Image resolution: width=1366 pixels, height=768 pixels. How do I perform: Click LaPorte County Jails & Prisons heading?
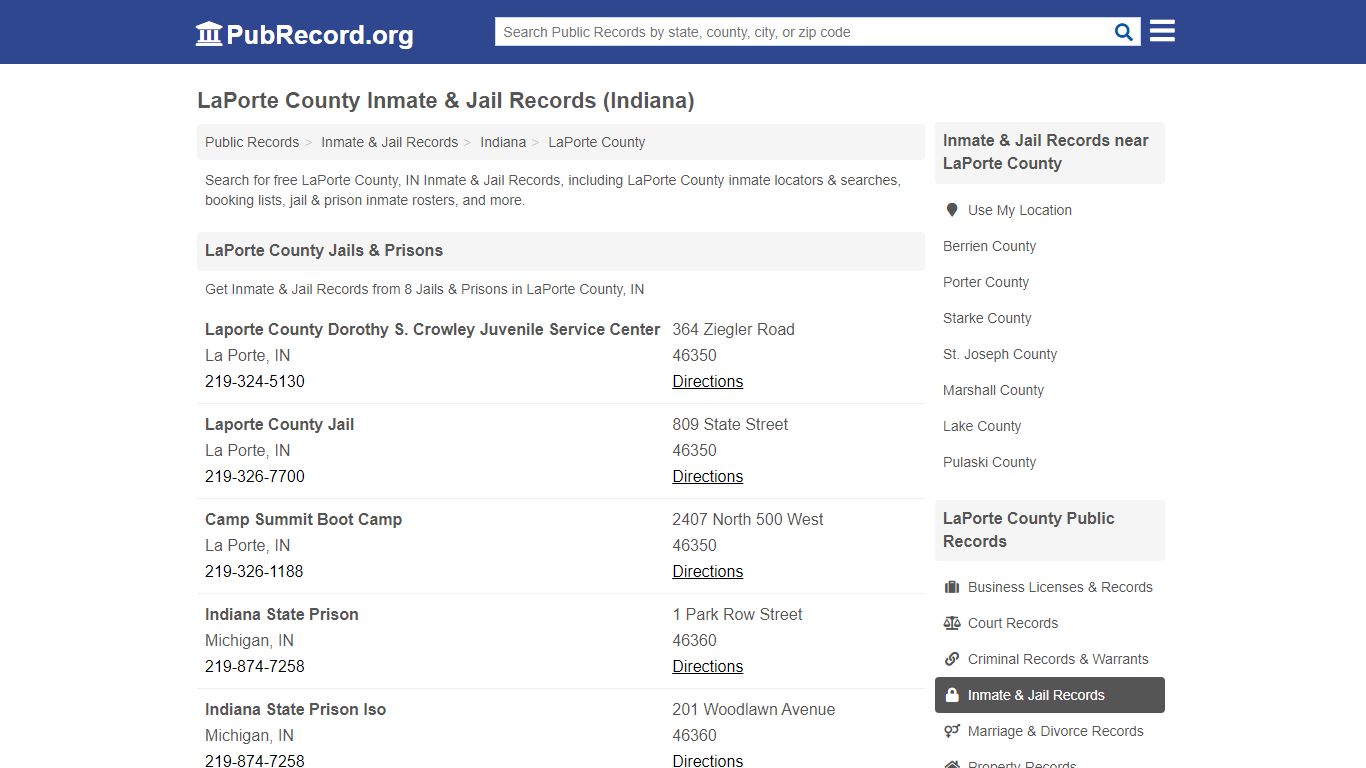[x=324, y=250]
